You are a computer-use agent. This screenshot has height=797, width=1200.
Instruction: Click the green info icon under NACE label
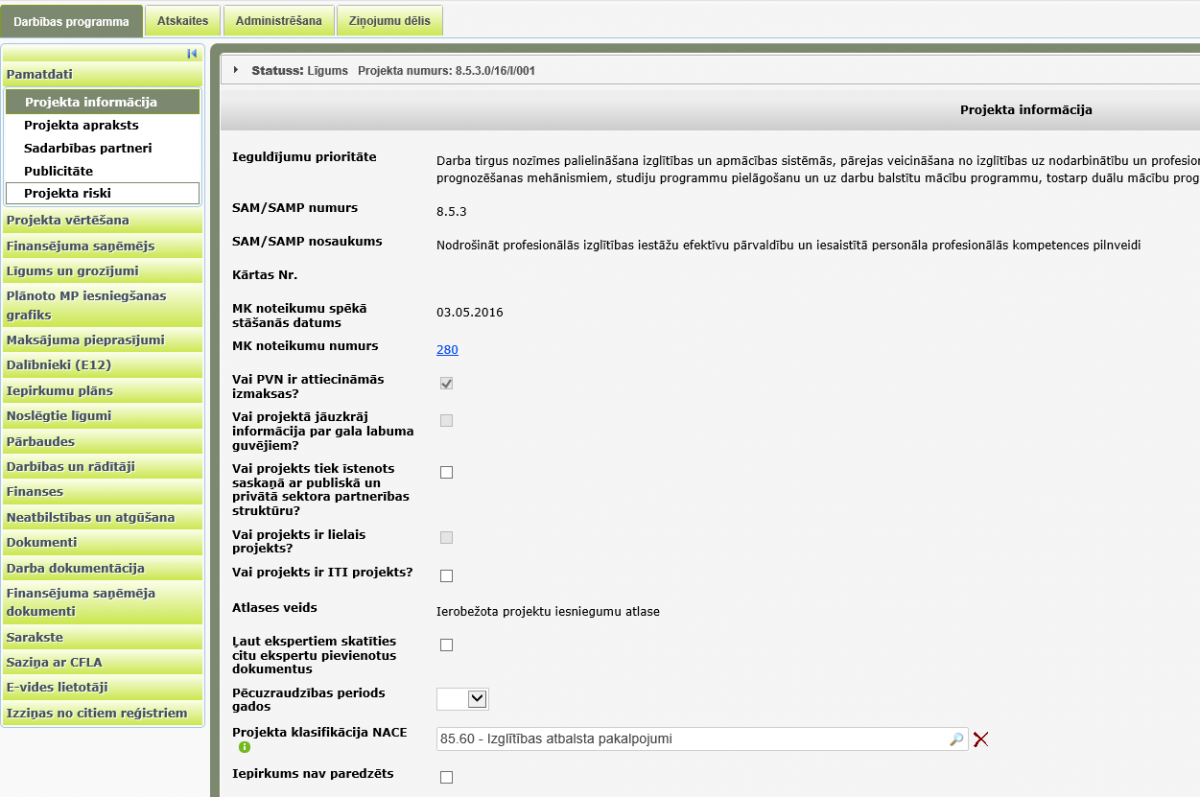pyautogui.click(x=245, y=747)
